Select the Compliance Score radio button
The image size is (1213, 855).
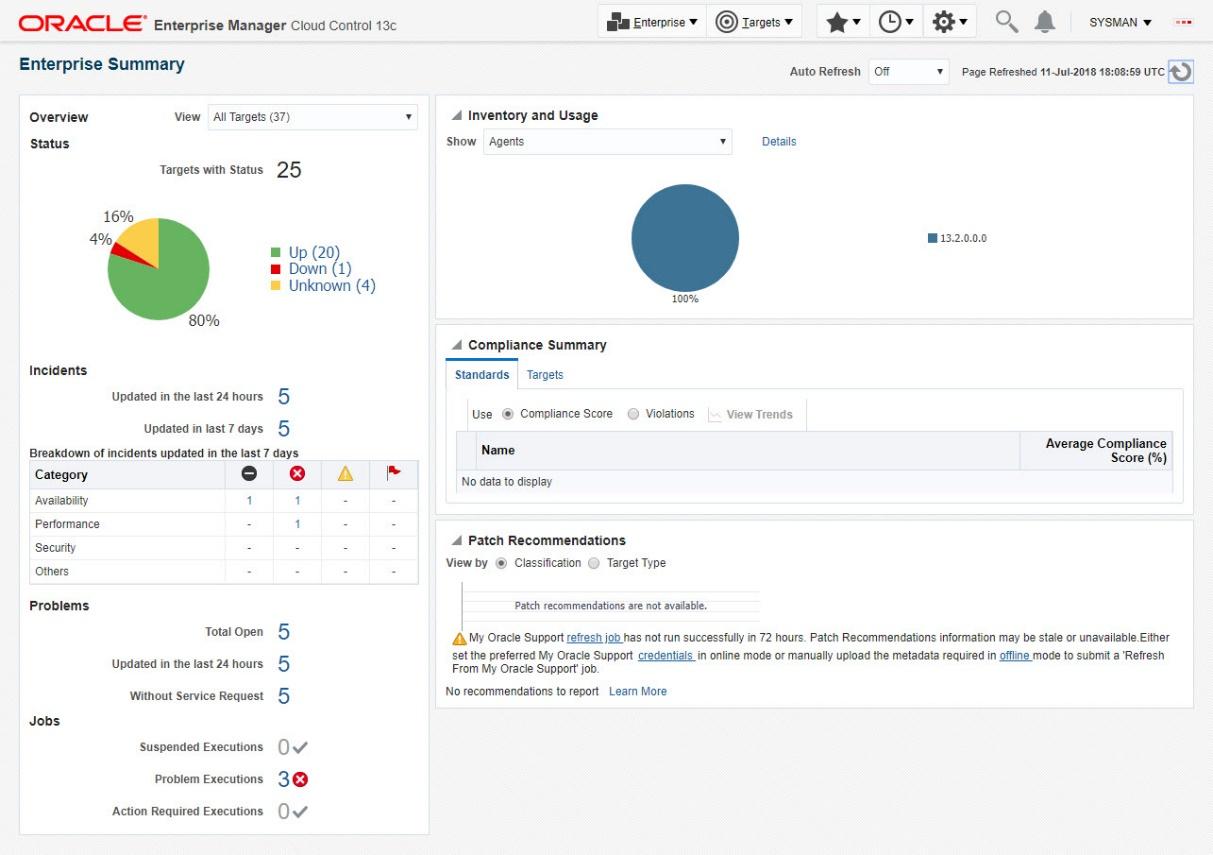click(508, 414)
